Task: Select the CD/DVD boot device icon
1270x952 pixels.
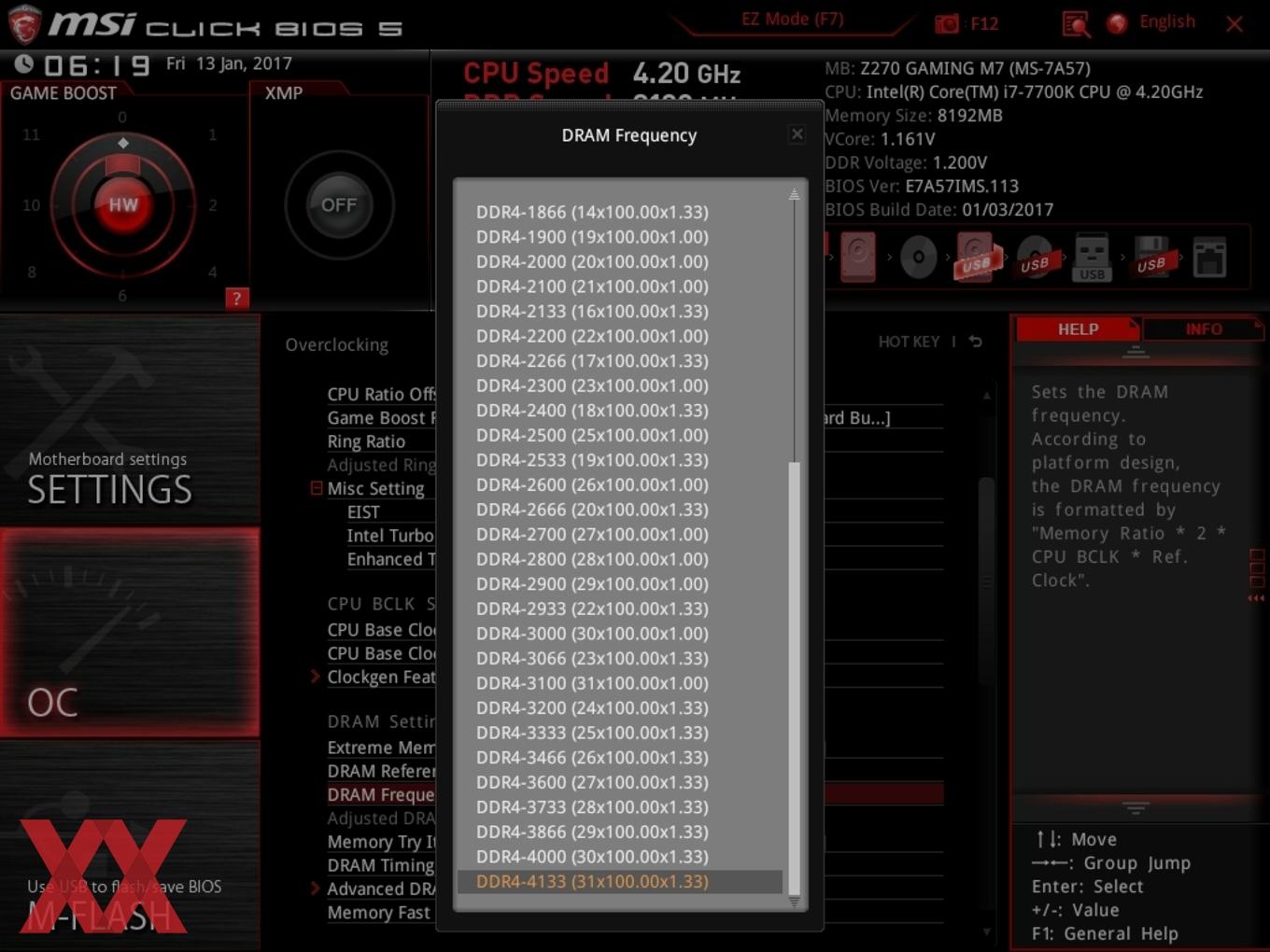Action: tap(918, 257)
